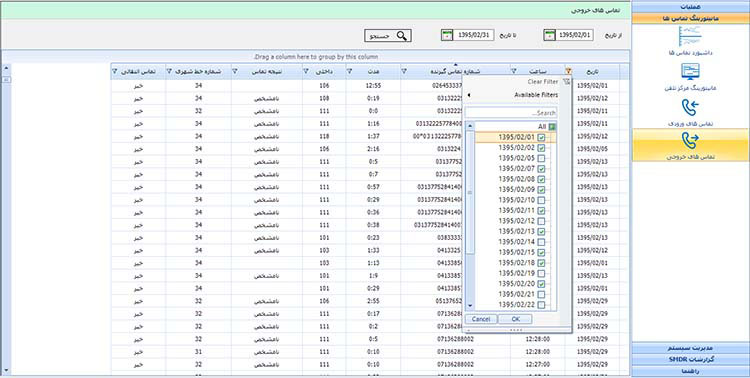Uncheck the 1395/02/13 filter checkbox
Viewport: 750px width, 378px height.
pyautogui.click(x=541, y=232)
